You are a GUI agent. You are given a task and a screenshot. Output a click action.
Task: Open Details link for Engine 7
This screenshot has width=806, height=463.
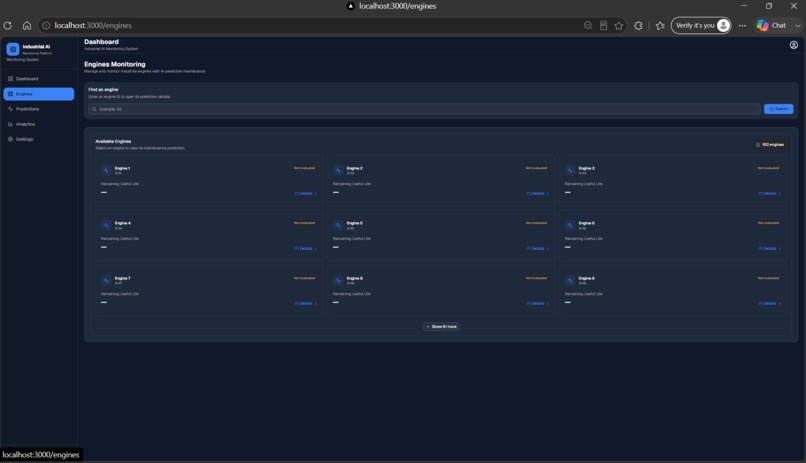click(305, 304)
